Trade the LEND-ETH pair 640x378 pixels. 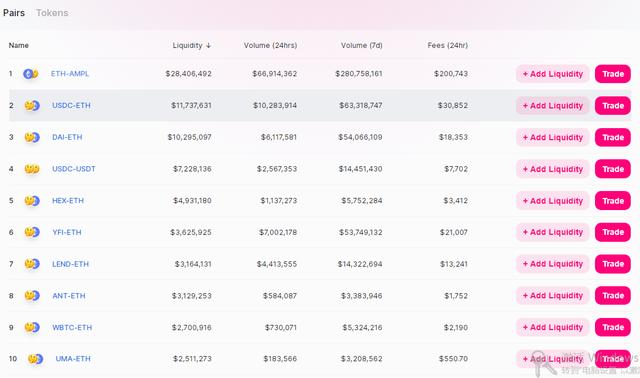click(613, 264)
